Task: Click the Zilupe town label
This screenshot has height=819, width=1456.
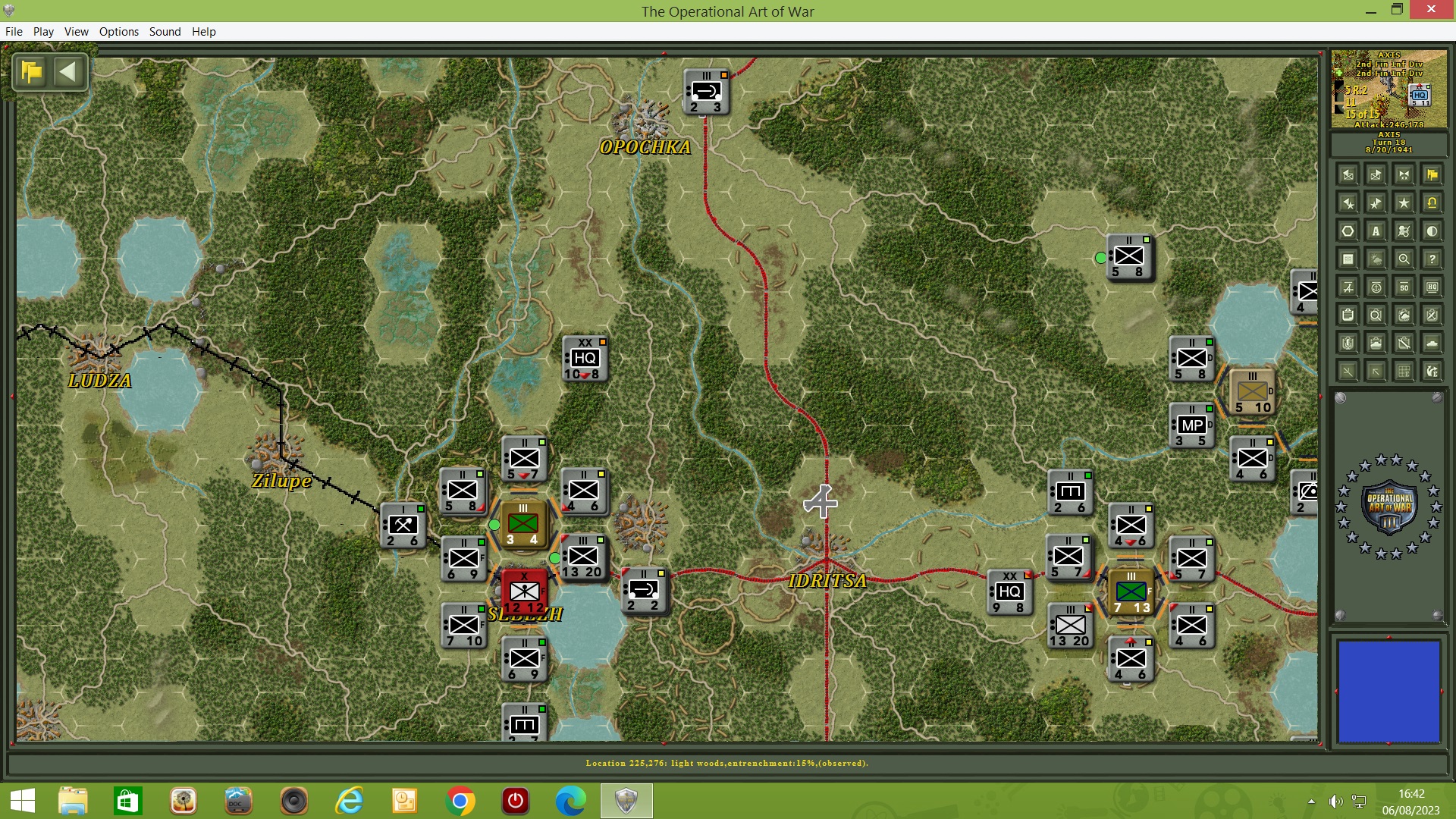Action: coord(281,481)
